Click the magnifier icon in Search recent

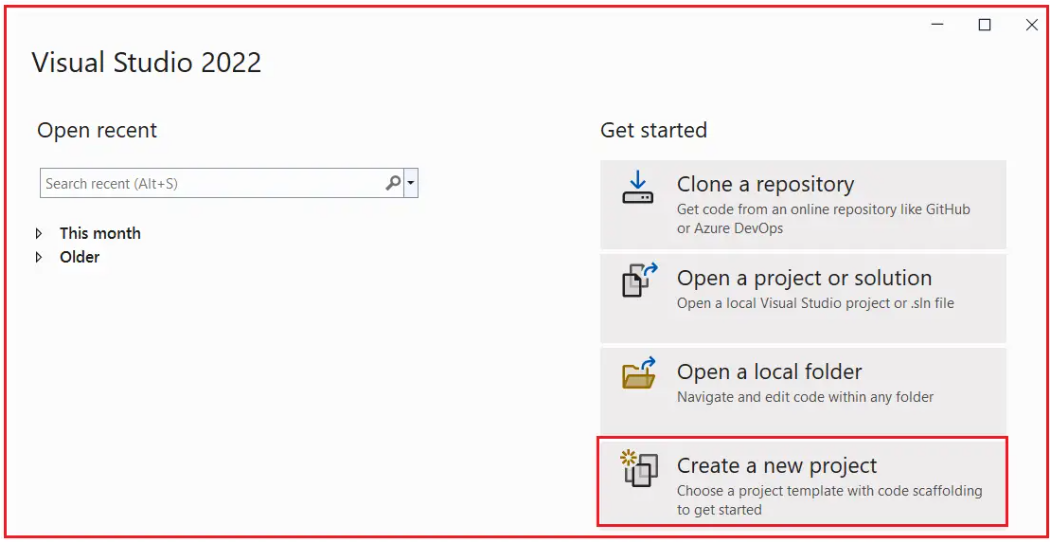(393, 182)
